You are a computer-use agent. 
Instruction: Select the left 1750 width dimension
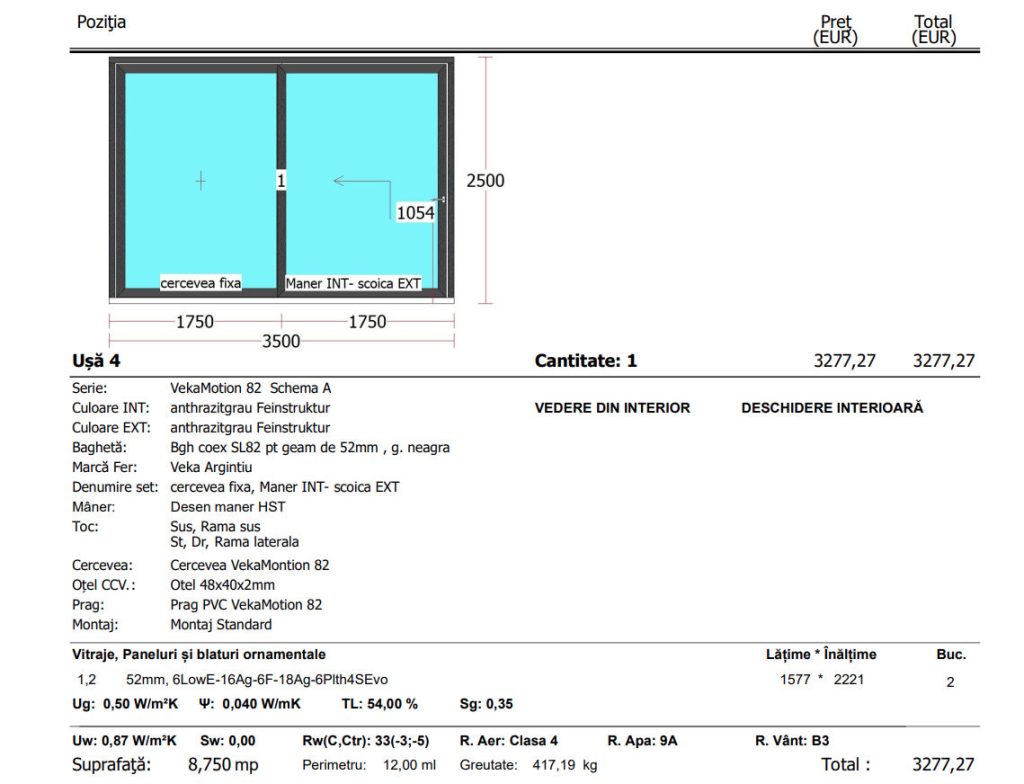click(x=194, y=321)
